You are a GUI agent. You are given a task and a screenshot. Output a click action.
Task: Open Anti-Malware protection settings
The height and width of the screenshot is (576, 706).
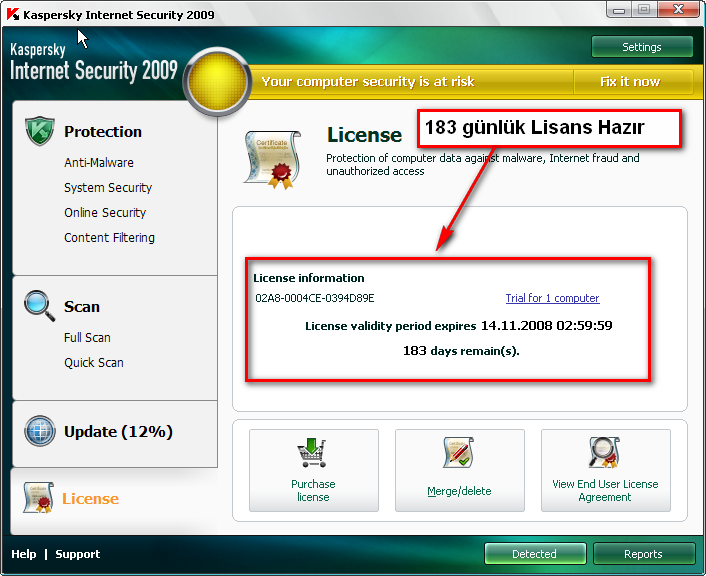click(x=99, y=163)
